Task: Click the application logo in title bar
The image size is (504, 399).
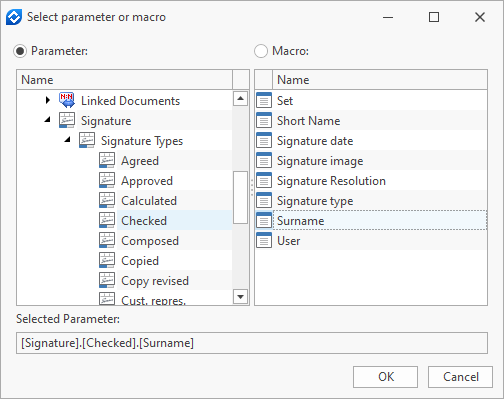Action: (x=14, y=17)
